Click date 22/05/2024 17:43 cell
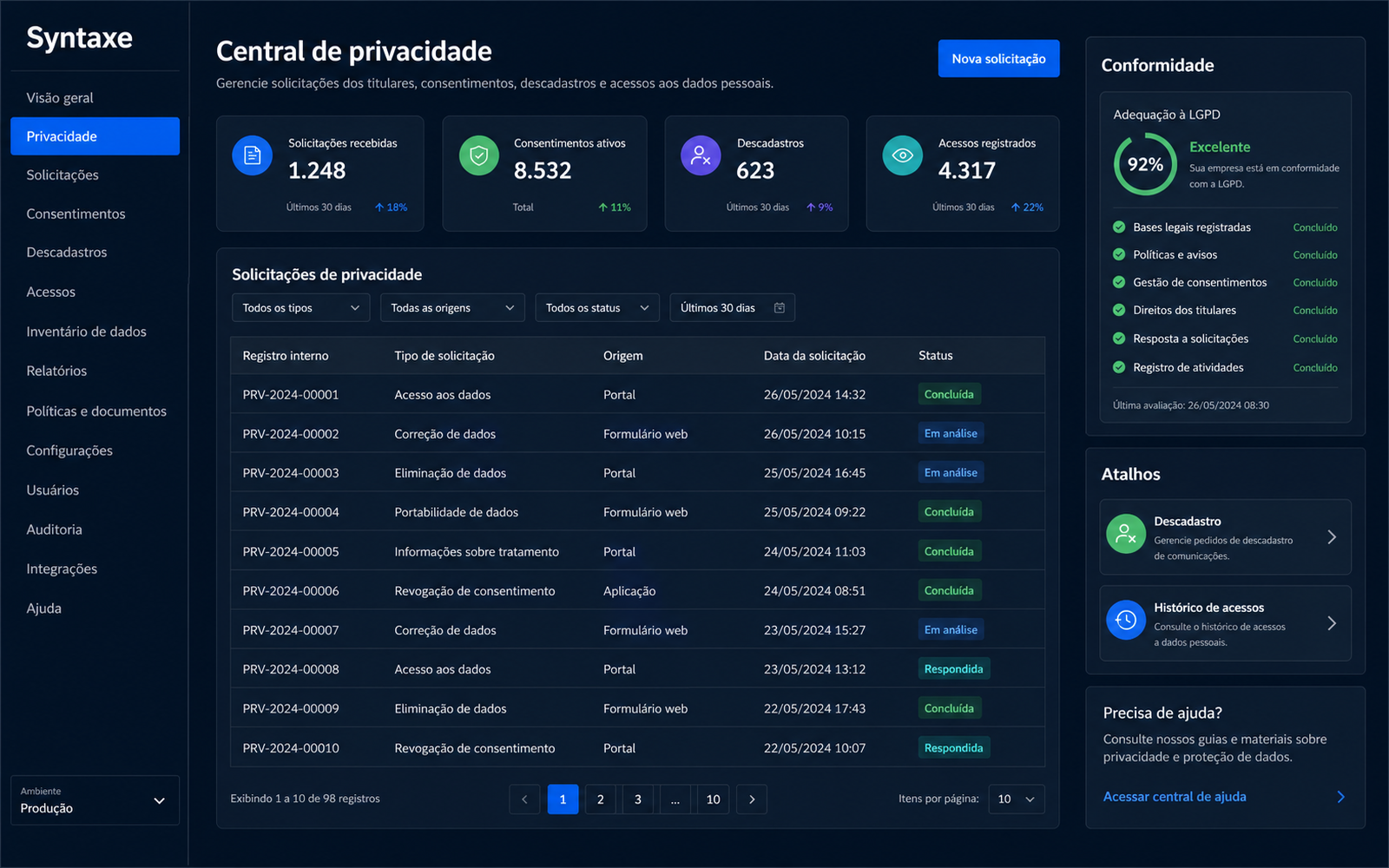The height and width of the screenshot is (868, 1389). point(814,709)
